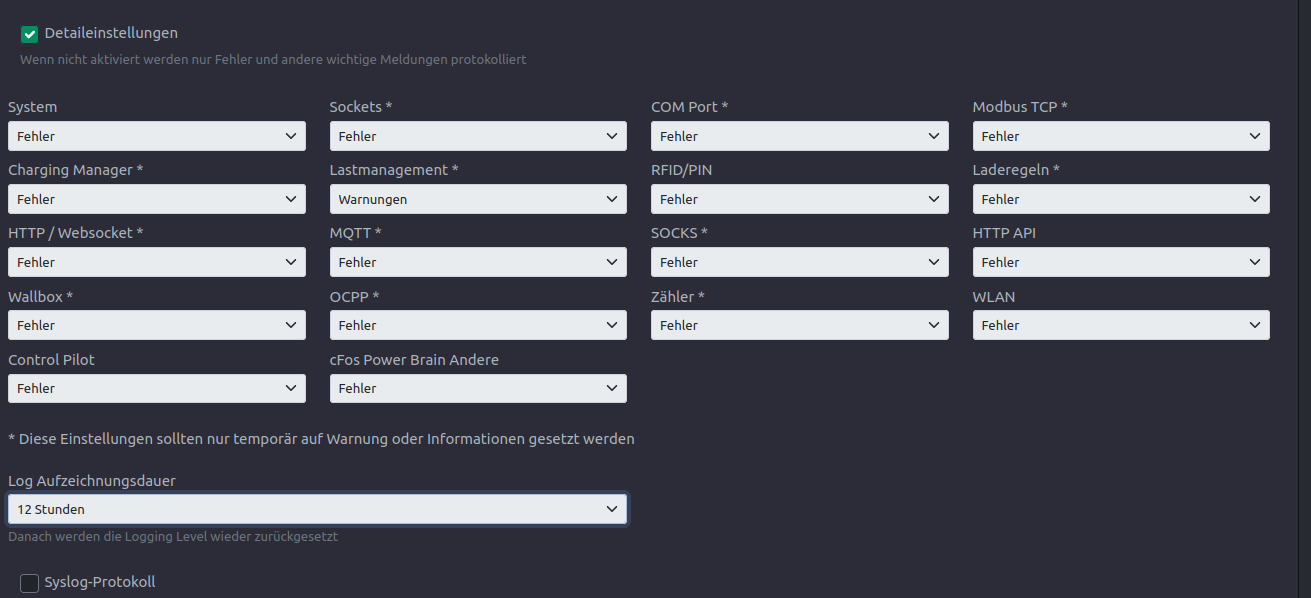Enable the Syslog-Protokoll checkbox
Image resolution: width=1311 pixels, height=598 pixels.
tap(30, 583)
